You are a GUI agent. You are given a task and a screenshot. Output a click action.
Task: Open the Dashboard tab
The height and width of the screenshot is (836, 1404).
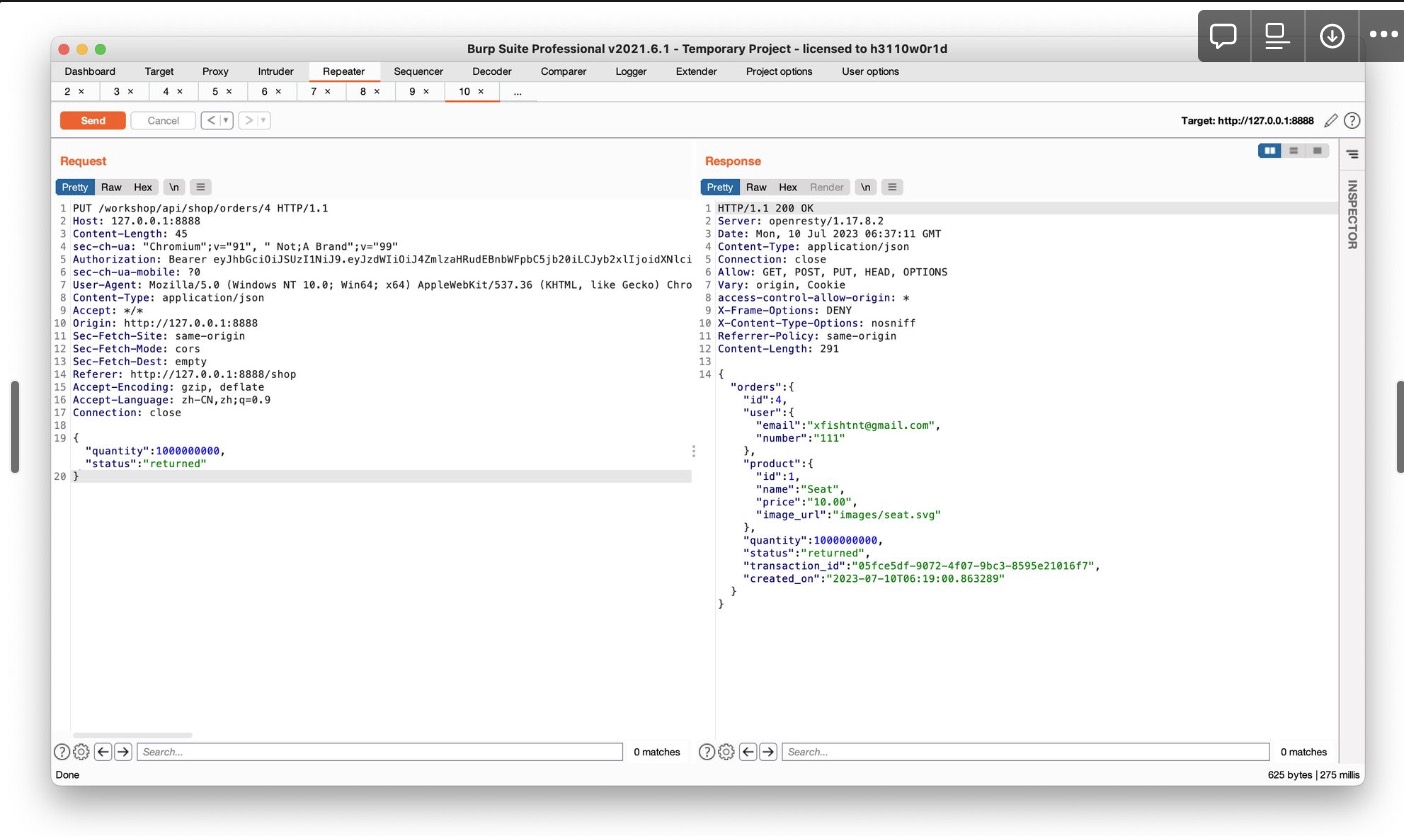coord(90,72)
